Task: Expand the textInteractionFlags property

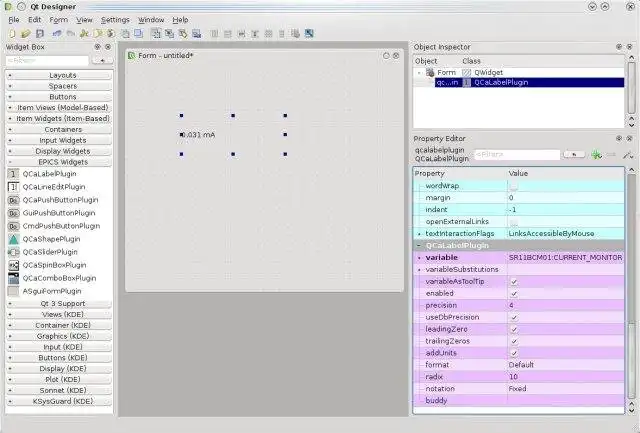Action: tap(419, 234)
